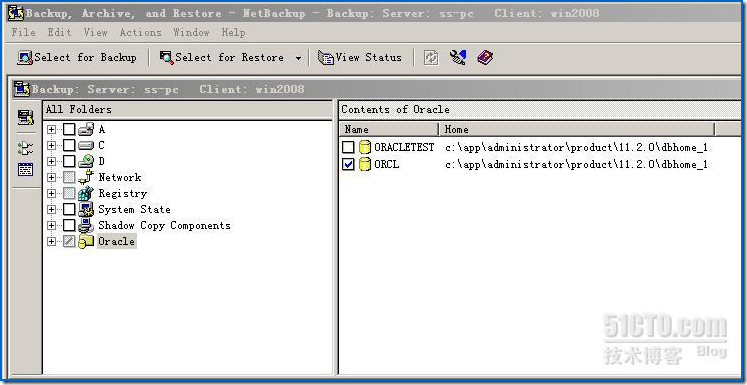The image size is (747, 385).
Task: Check the ORACLETEST checkbox
Action: (349, 147)
